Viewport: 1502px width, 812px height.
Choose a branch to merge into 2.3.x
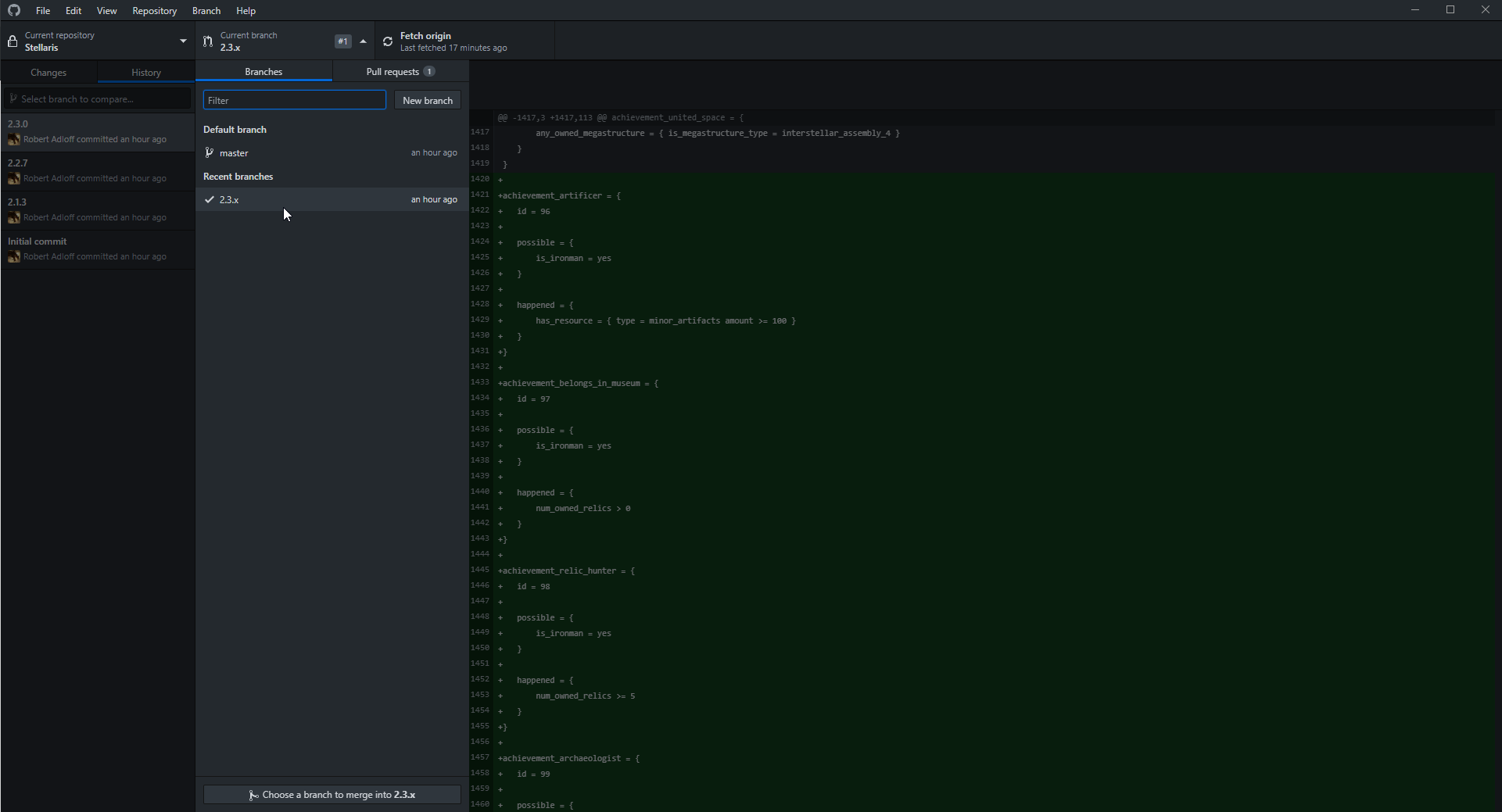coord(332,795)
